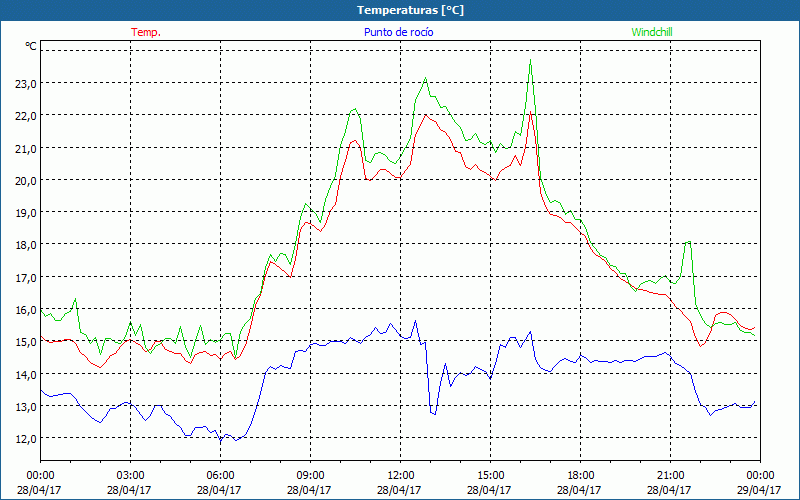Select the green 'Windchill' legend label

click(652, 32)
